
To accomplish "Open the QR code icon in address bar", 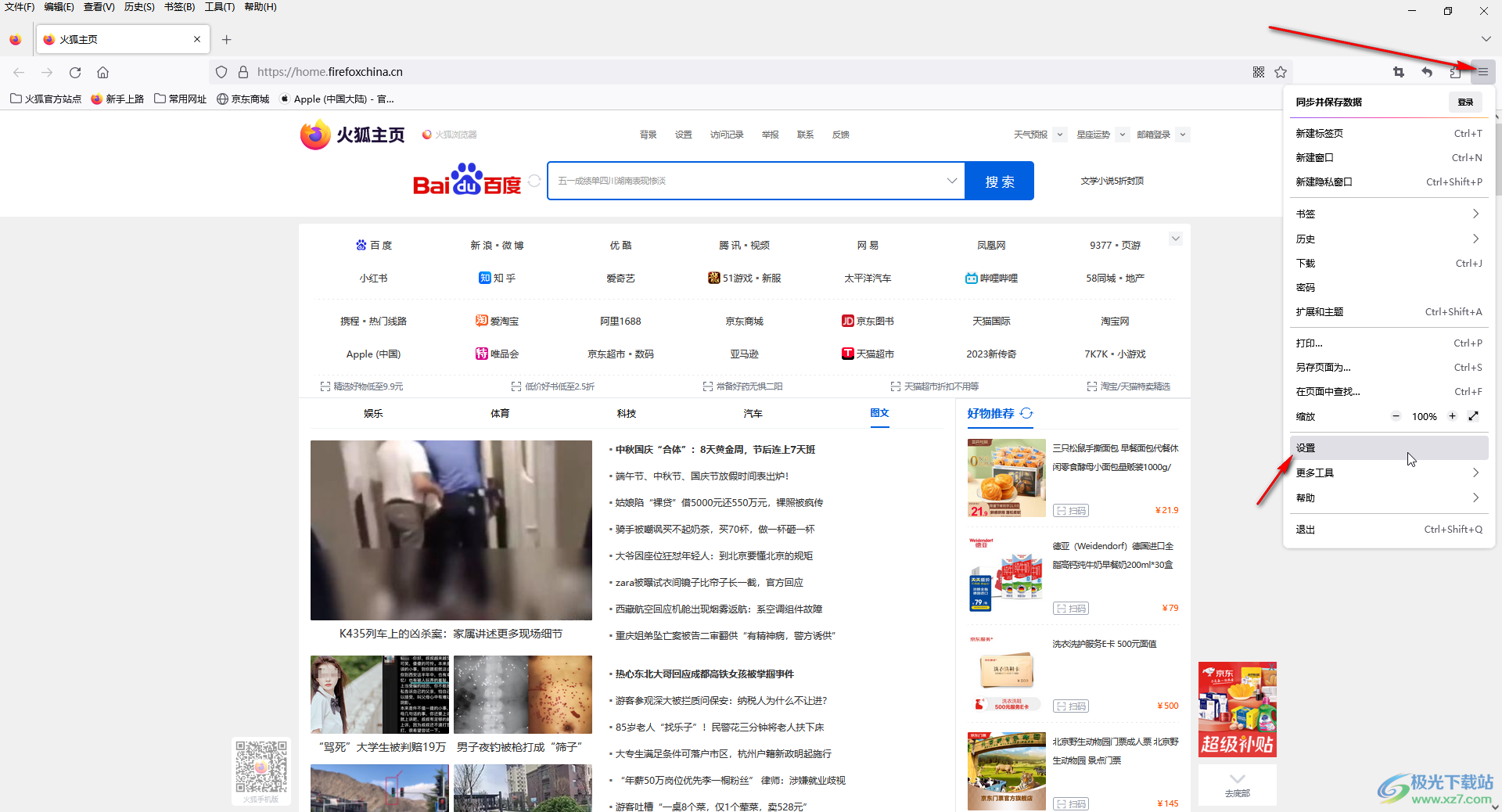I will click(1259, 72).
